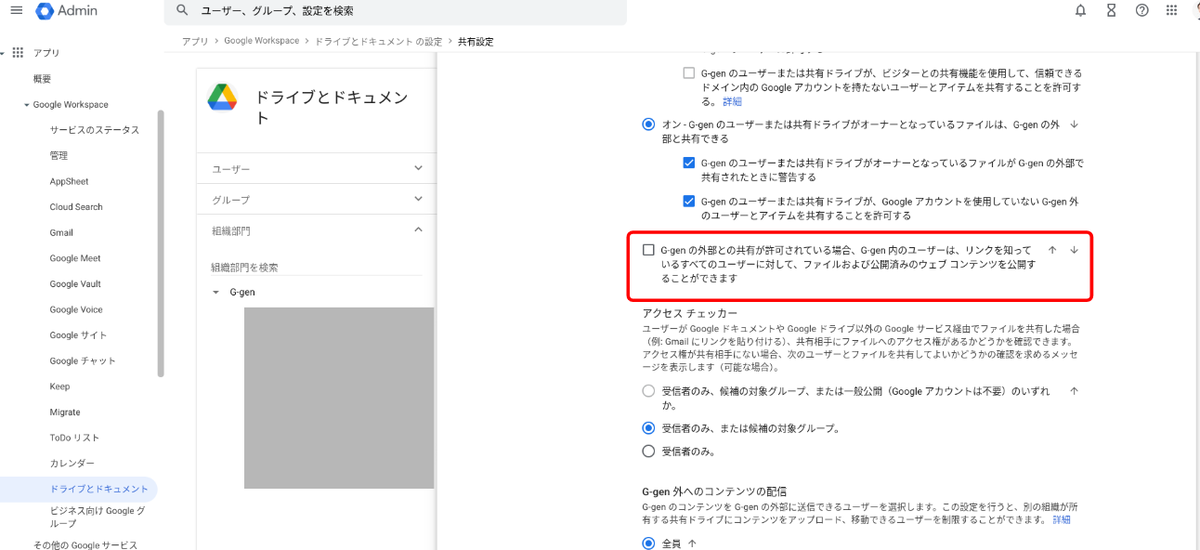Click up arrow beside first access checker option

[x=1074, y=392]
